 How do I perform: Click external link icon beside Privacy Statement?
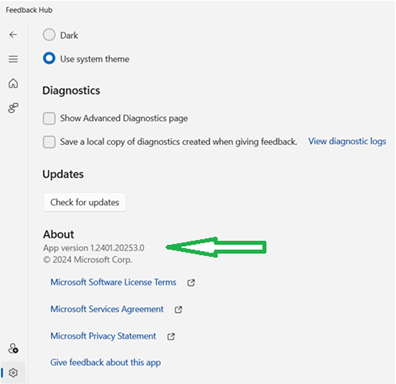click(x=171, y=336)
